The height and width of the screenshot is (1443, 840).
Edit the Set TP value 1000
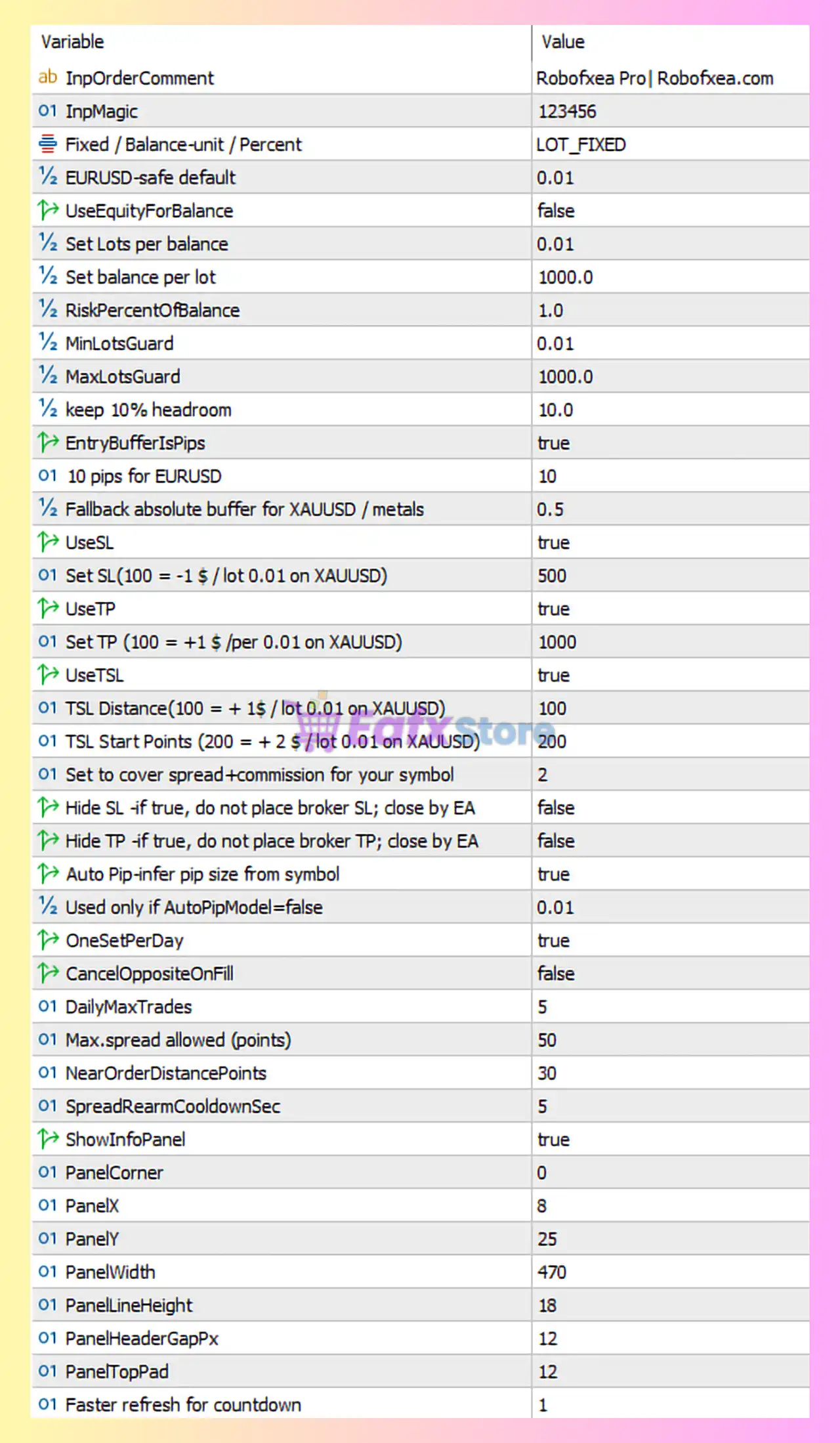tap(557, 642)
